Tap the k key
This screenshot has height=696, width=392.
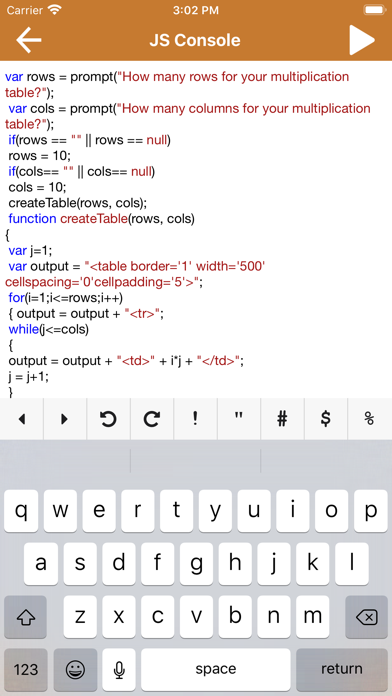point(313,563)
